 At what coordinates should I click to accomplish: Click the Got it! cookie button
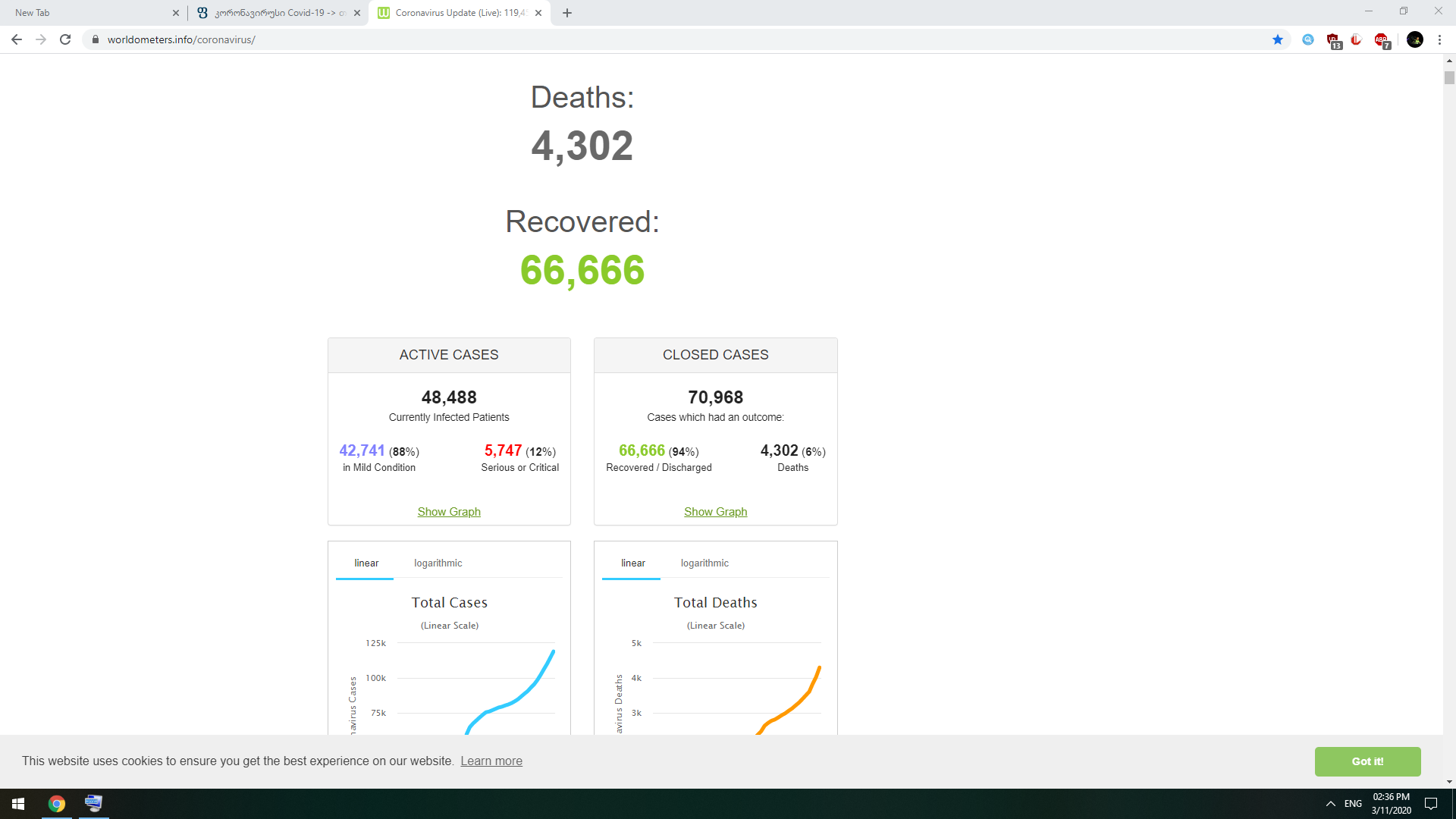(x=1367, y=761)
